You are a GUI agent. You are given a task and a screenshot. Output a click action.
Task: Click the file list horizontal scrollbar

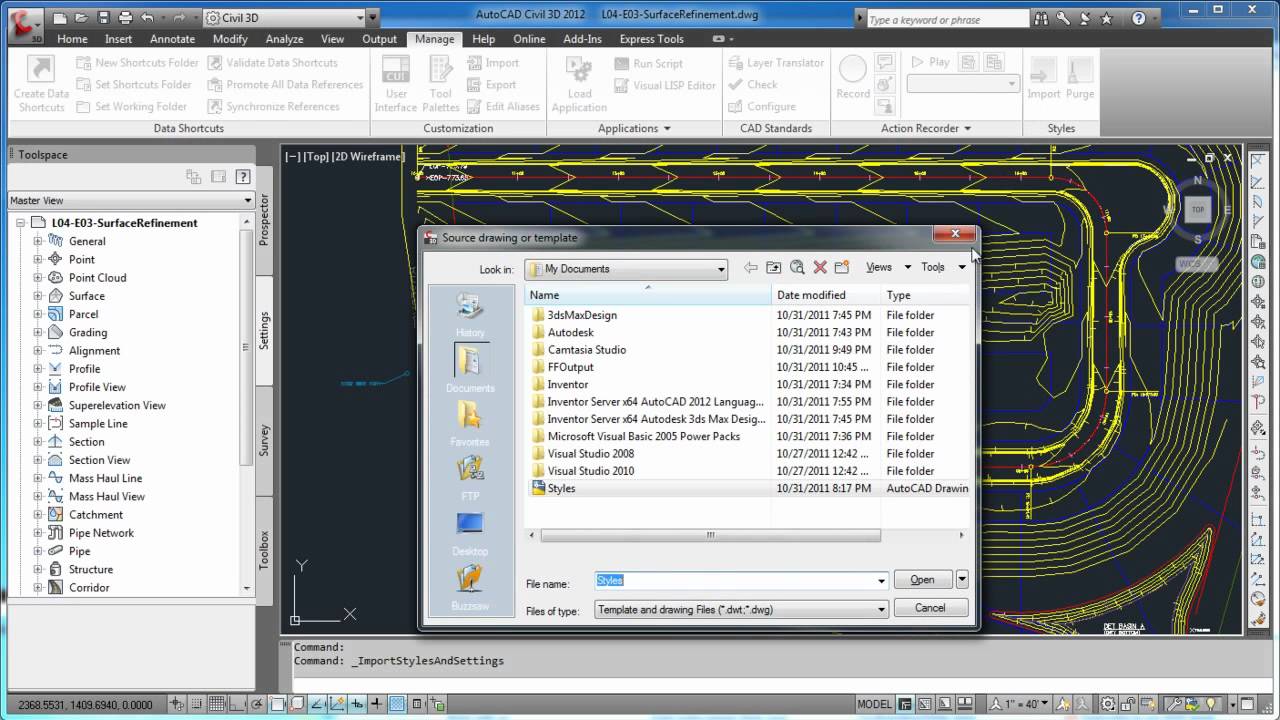[x=710, y=535]
